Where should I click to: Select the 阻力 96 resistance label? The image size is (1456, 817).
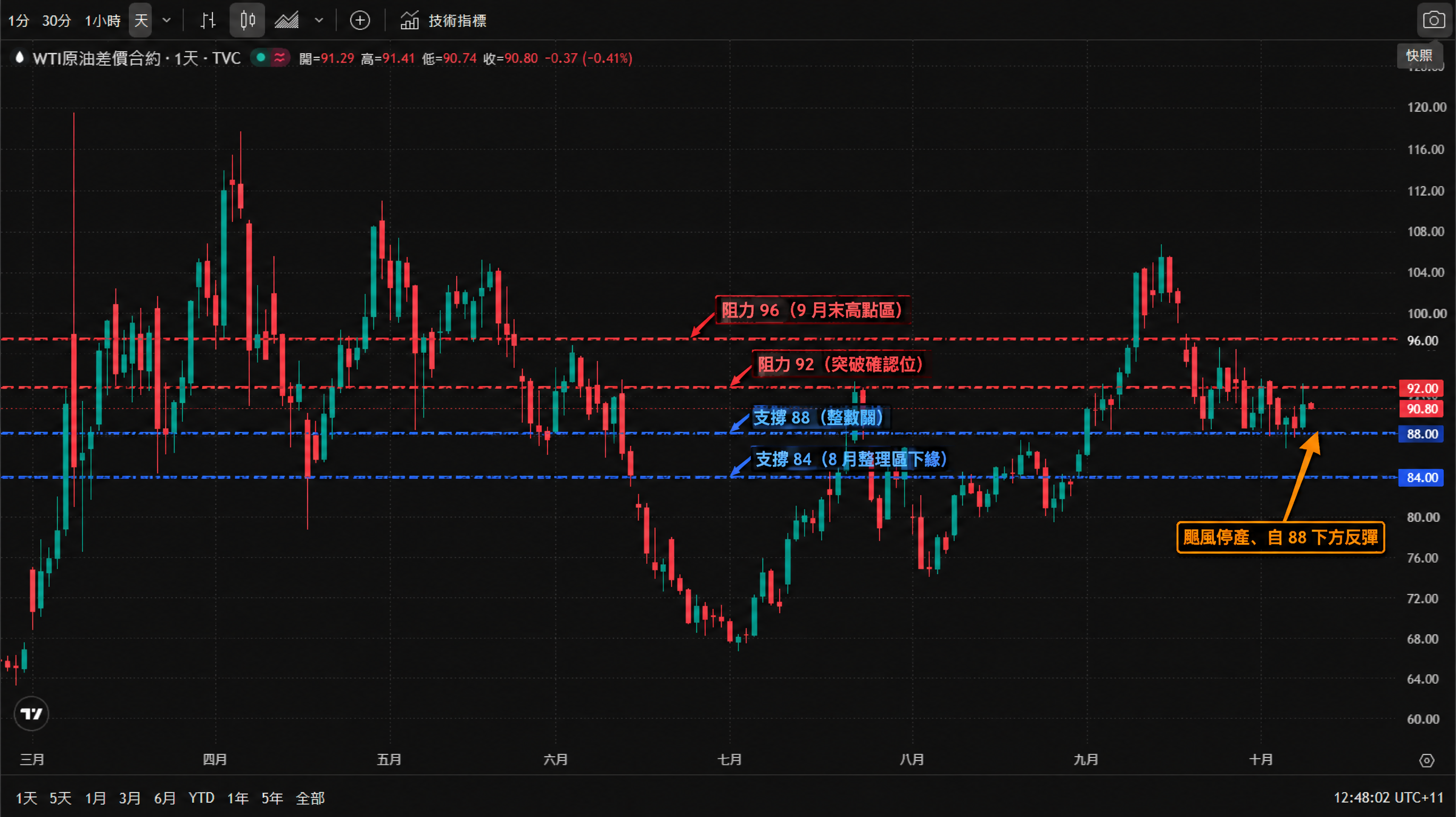pyautogui.click(x=813, y=310)
